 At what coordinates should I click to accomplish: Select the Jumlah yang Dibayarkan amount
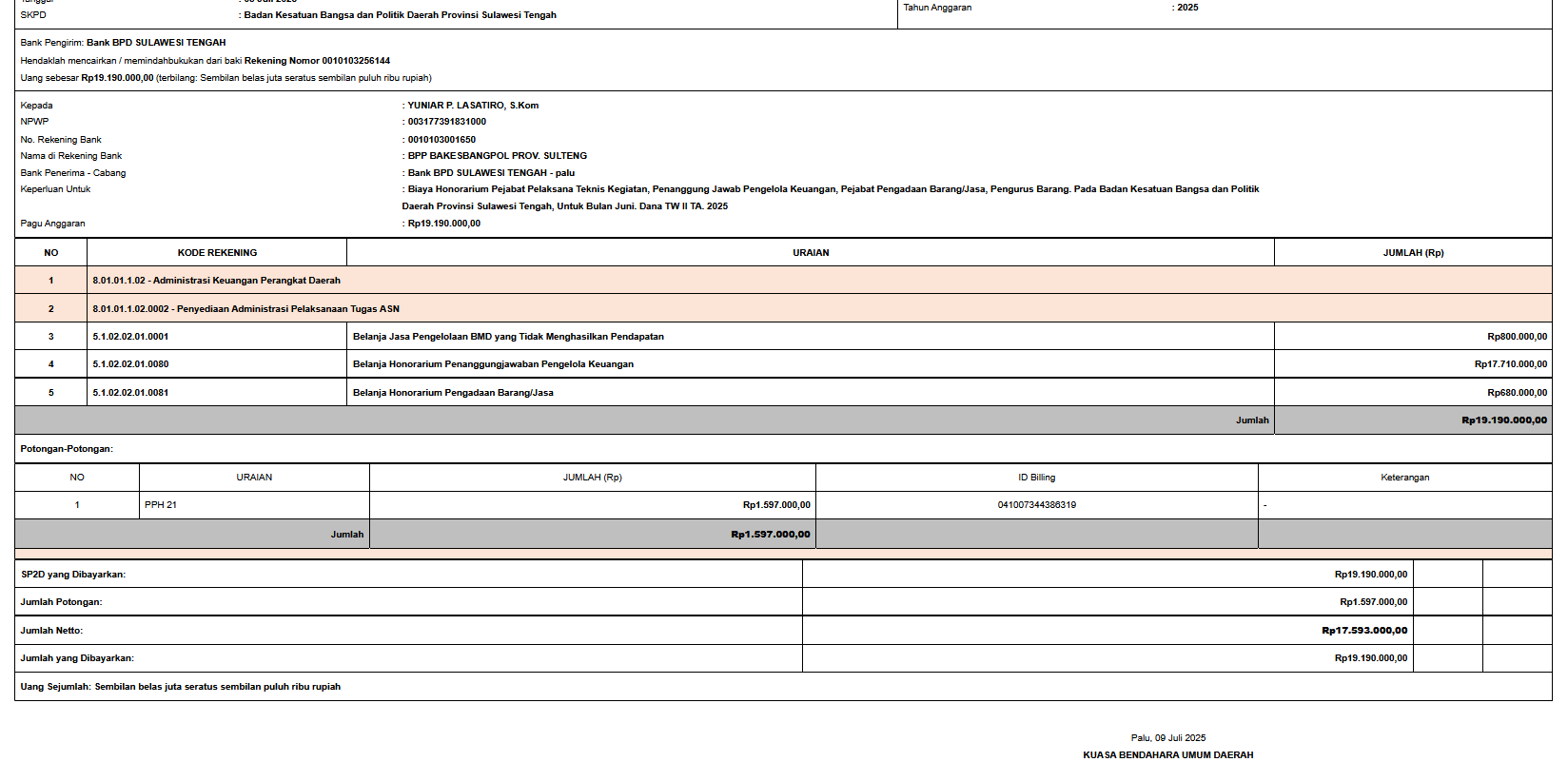pyautogui.click(x=1371, y=658)
